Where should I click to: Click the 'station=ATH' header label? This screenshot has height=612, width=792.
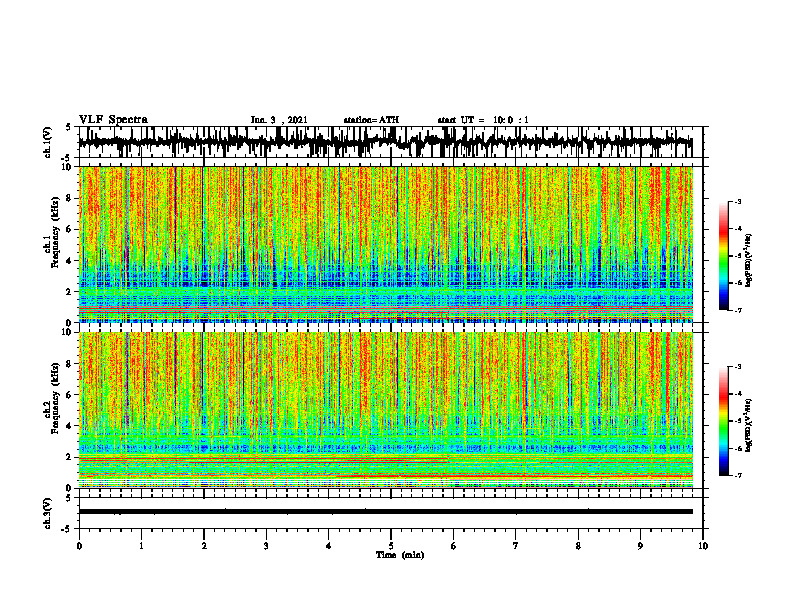point(371,120)
